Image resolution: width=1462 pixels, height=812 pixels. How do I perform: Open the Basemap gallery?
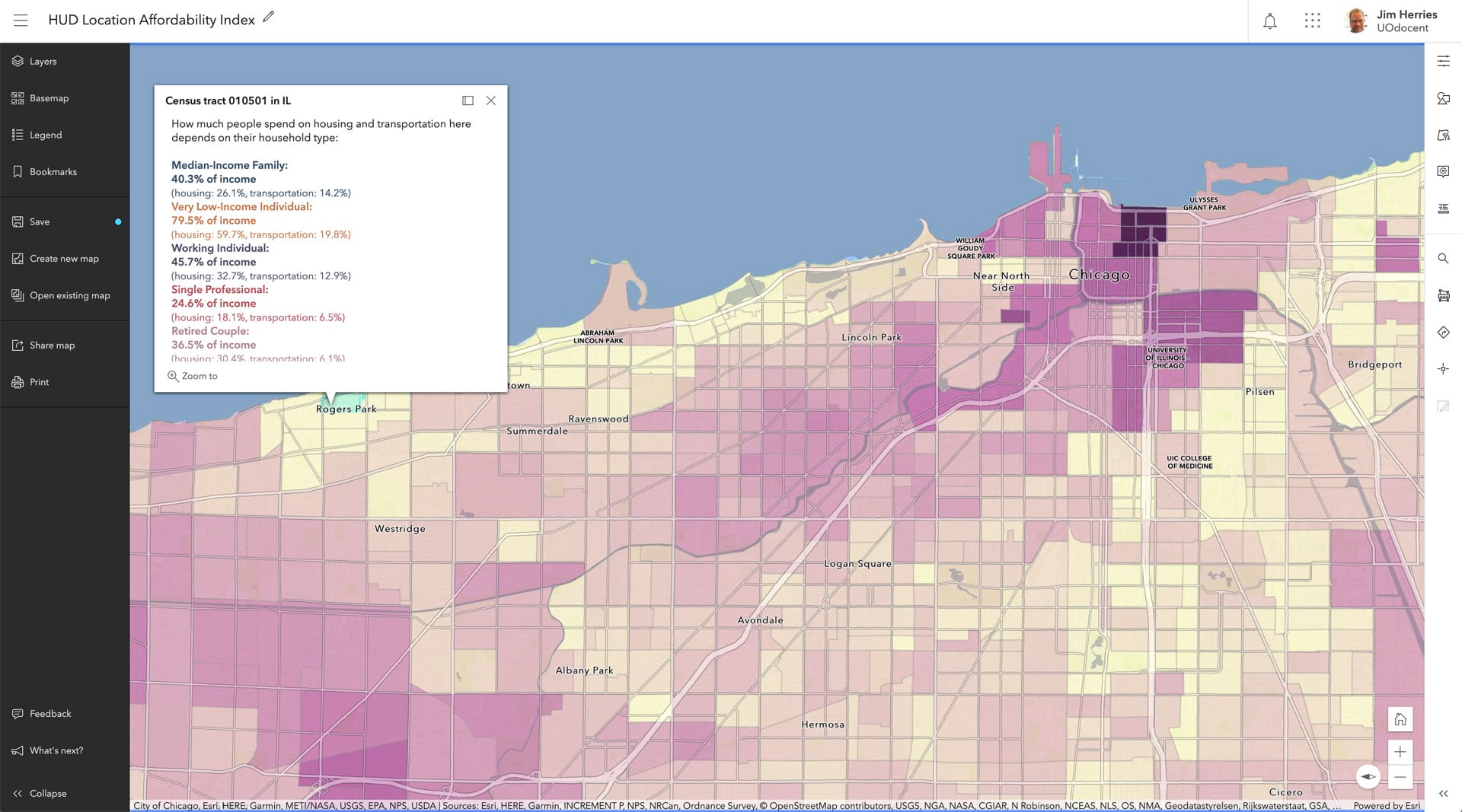tap(49, 98)
